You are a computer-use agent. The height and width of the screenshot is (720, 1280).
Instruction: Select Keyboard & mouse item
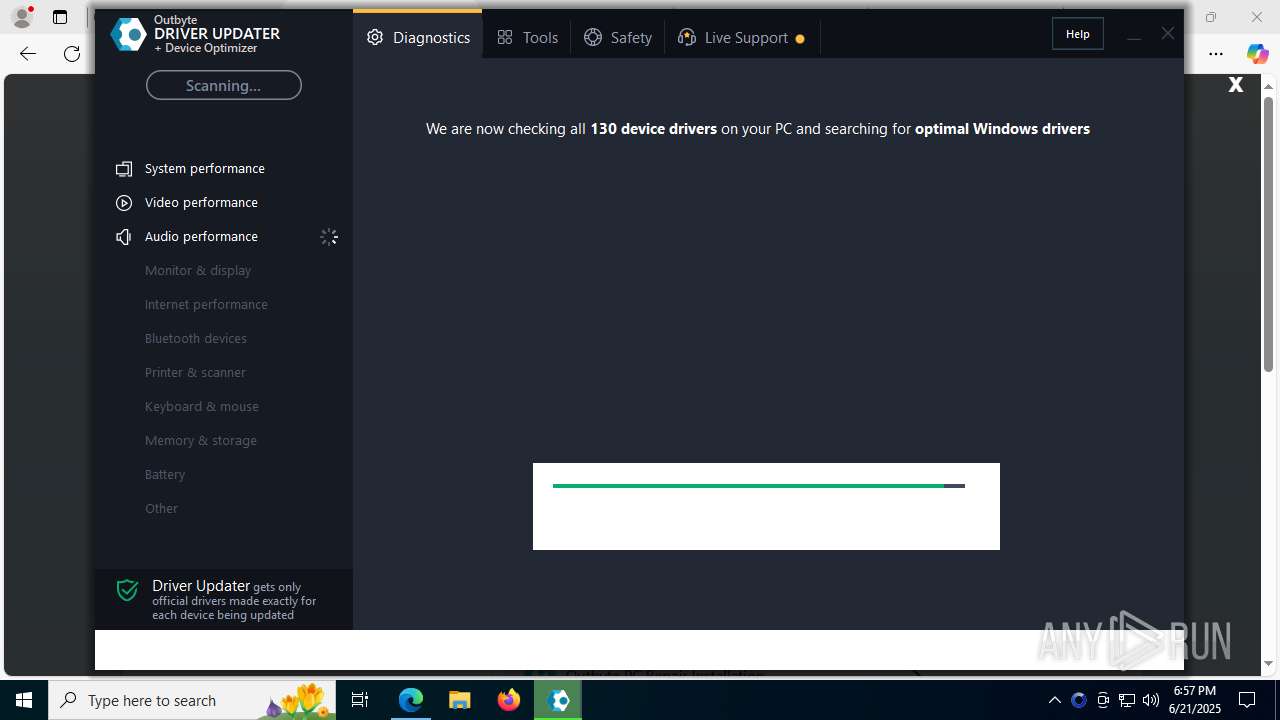click(202, 406)
